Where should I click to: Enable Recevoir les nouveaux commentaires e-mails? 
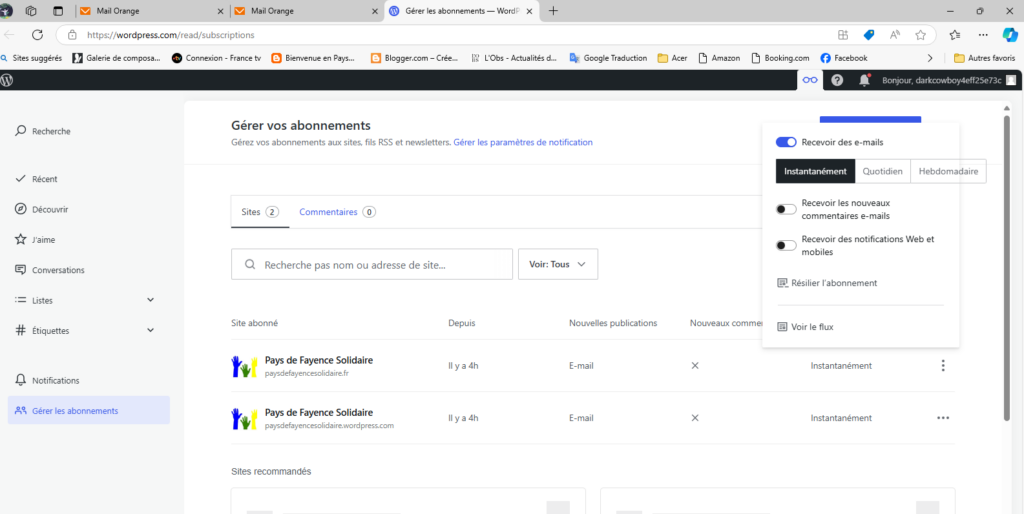click(x=786, y=209)
